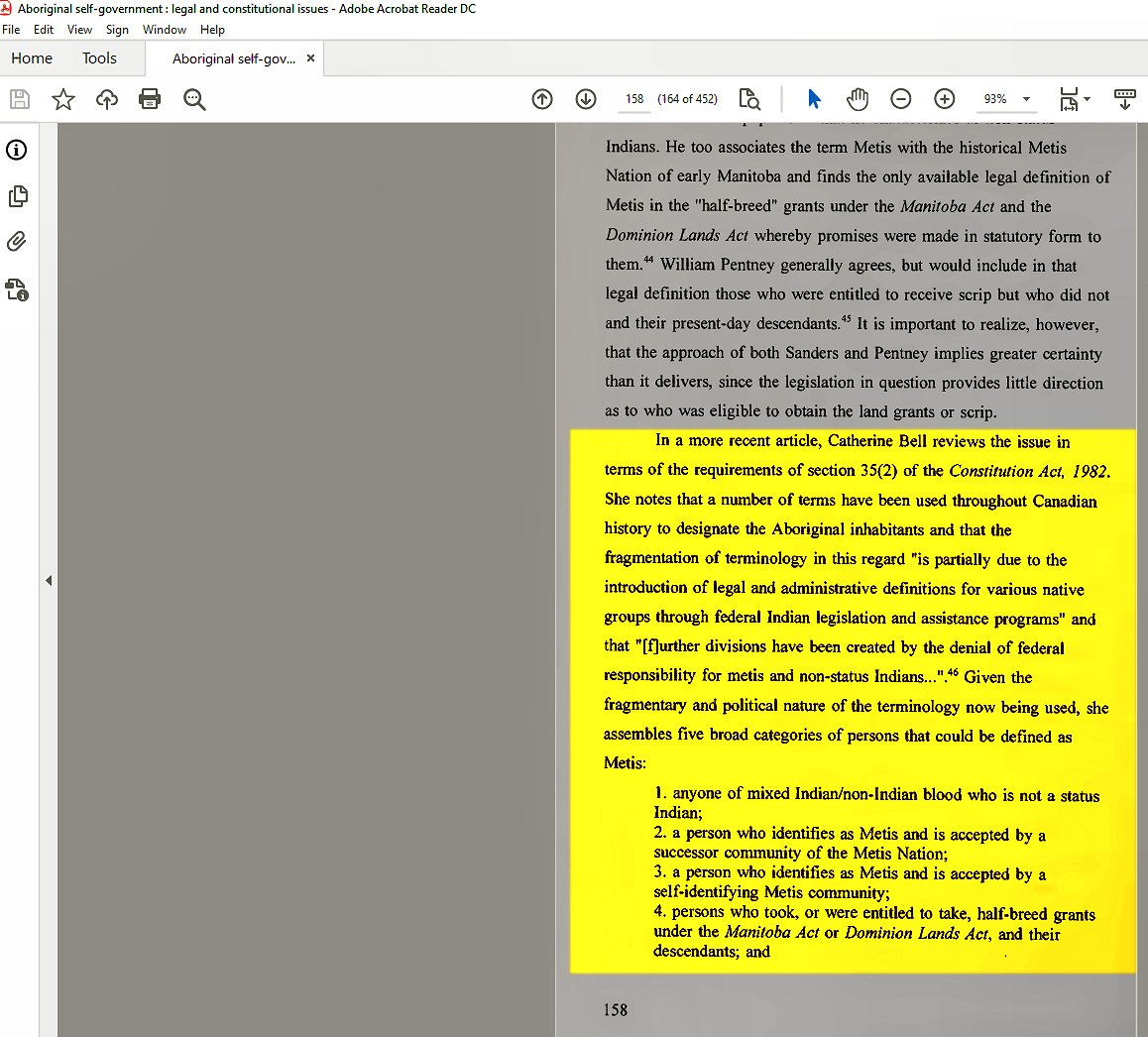Print the document
The height and width of the screenshot is (1037, 1148).
tap(150, 99)
